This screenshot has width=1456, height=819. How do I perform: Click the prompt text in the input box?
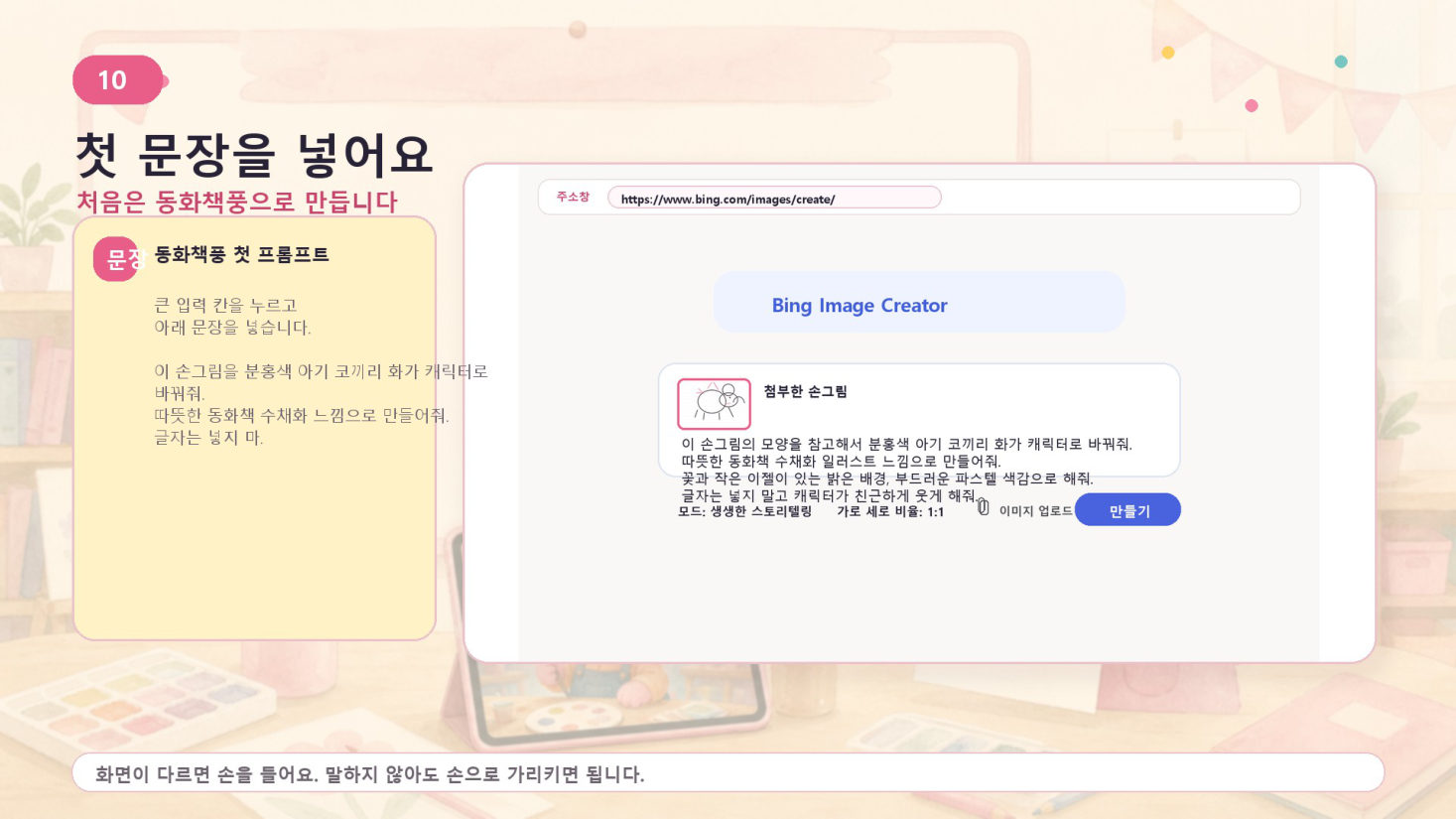[x=906, y=470]
